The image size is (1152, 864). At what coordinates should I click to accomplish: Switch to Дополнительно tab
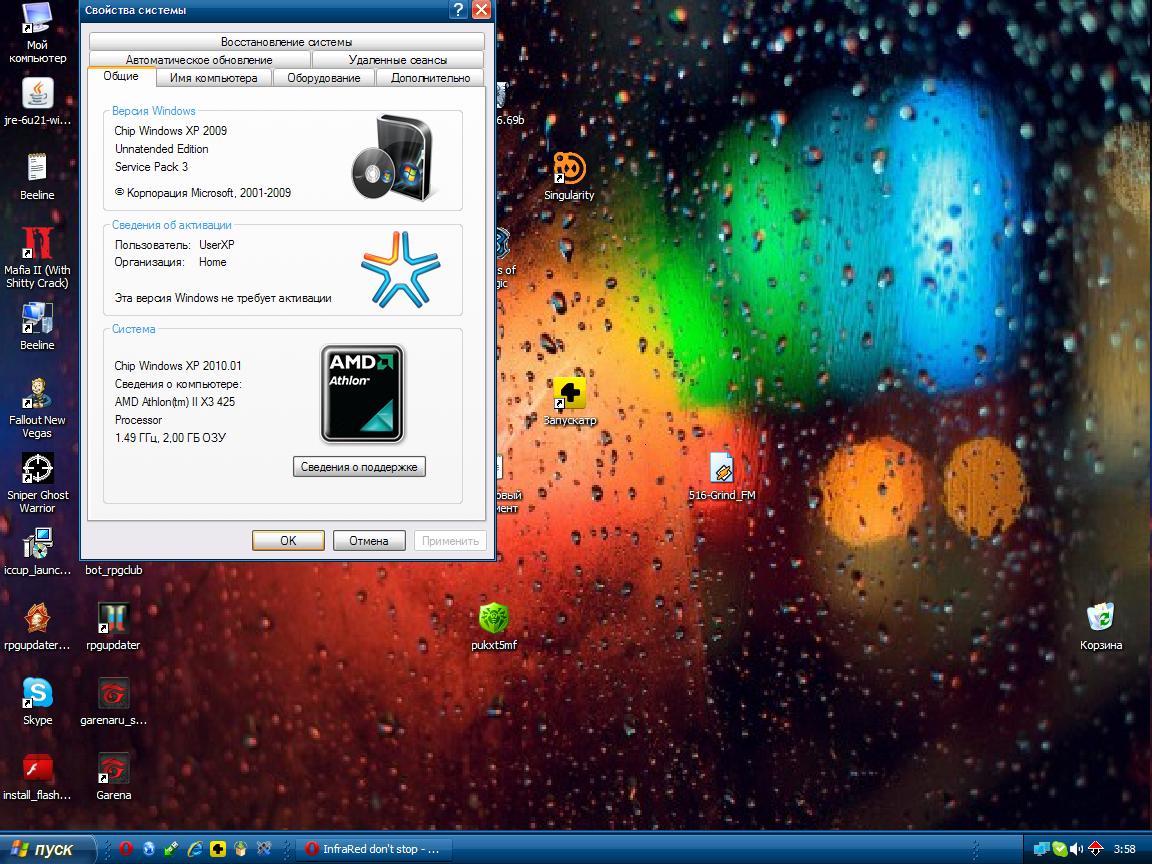tap(431, 78)
